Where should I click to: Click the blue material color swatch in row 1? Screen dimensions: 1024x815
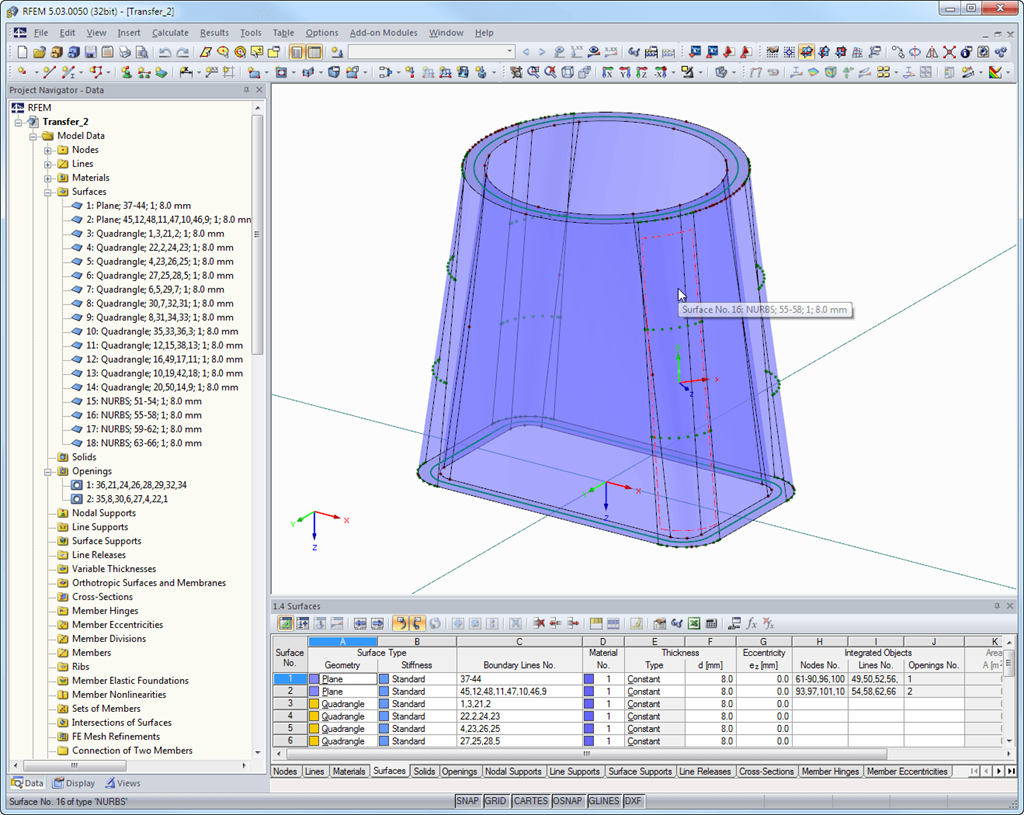point(588,679)
